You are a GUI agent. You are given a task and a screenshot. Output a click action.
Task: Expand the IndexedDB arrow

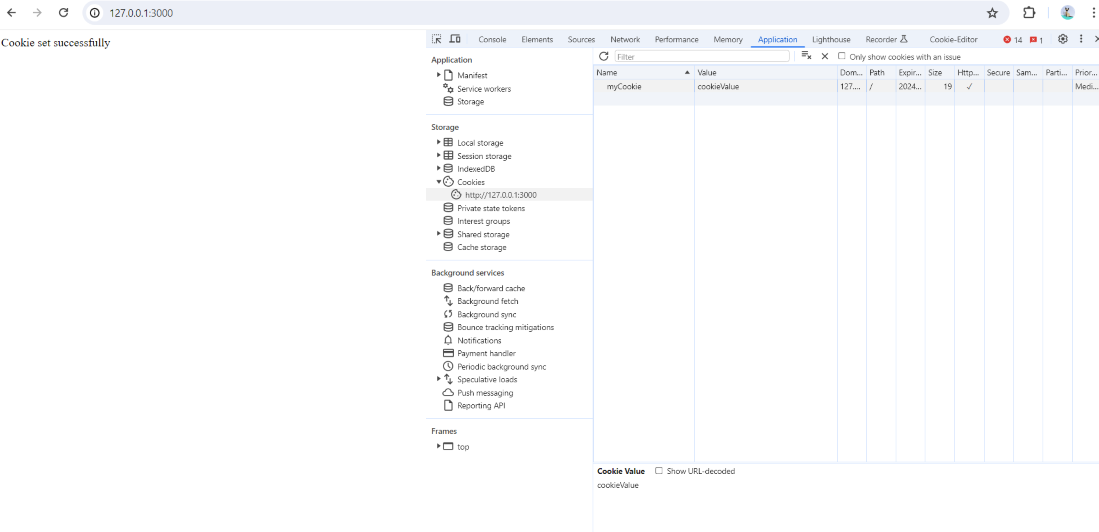pyautogui.click(x=439, y=168)
